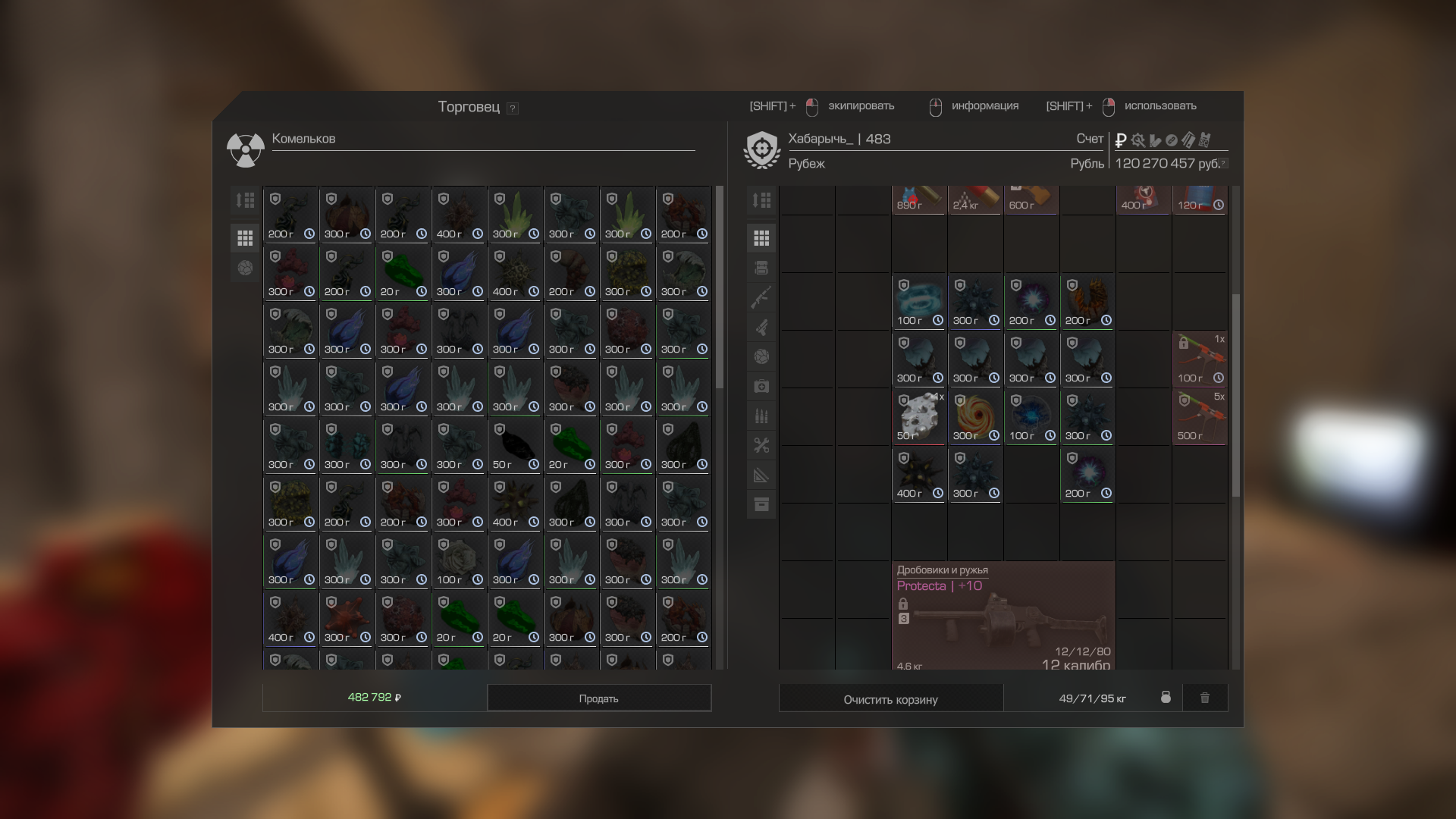The height and width of the screenshot is (819, 1456).
Task: Filter player inventory by blueprints ruler icon
Action: click(761, 475)
